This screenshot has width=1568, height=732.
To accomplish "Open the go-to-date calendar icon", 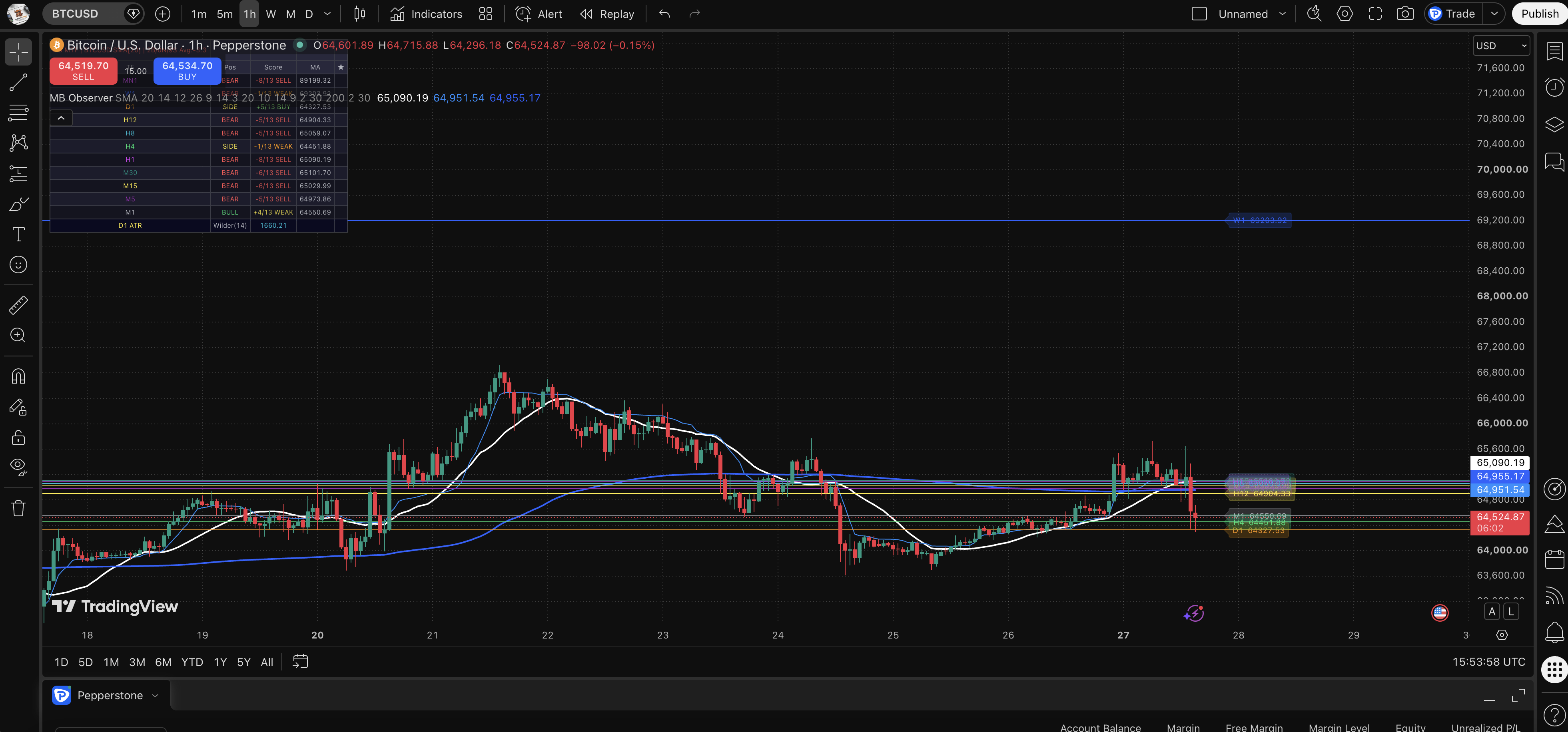I will click(x=301, y=662).
